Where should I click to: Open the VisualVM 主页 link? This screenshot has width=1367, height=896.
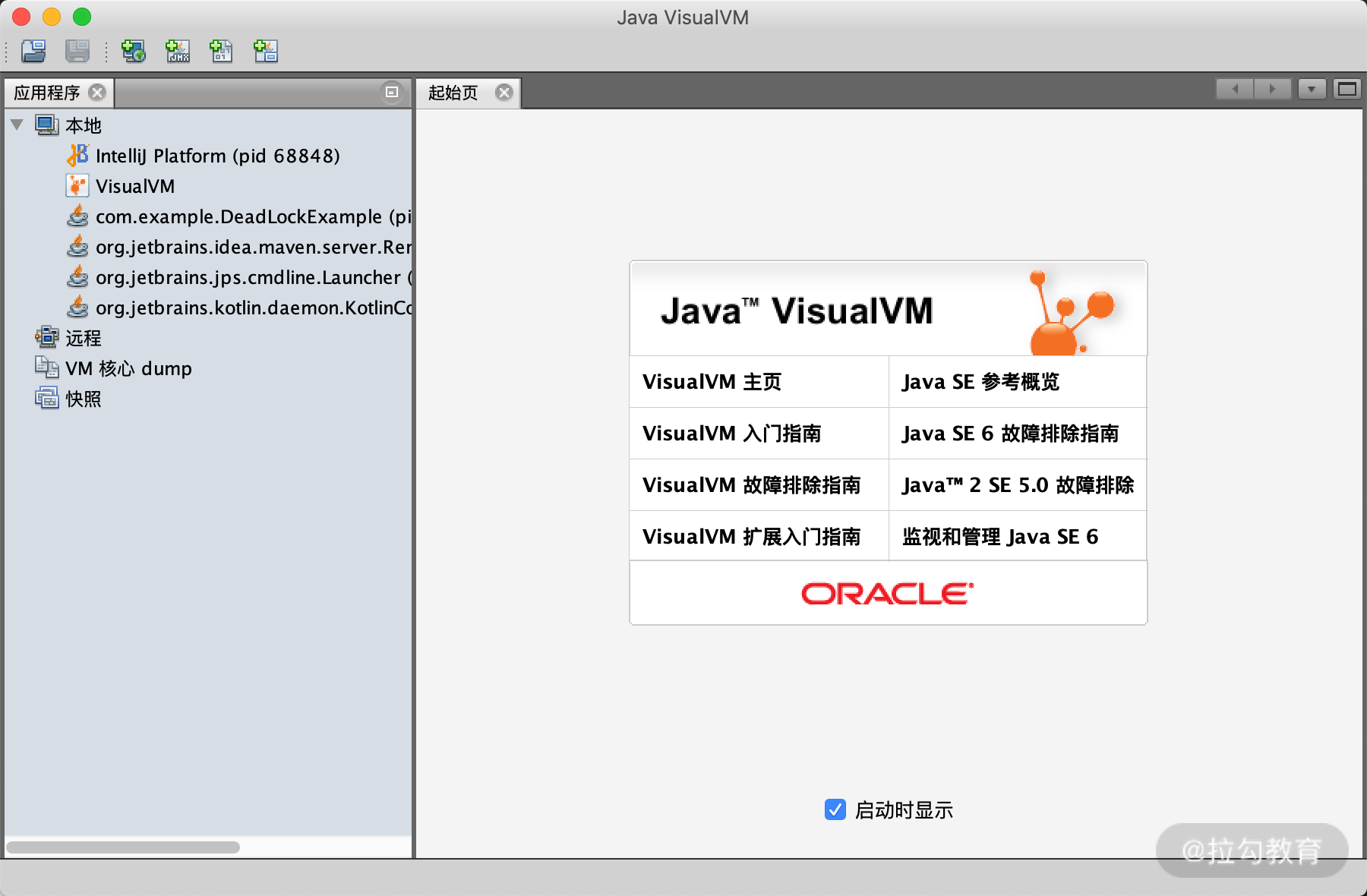point(712,382)
